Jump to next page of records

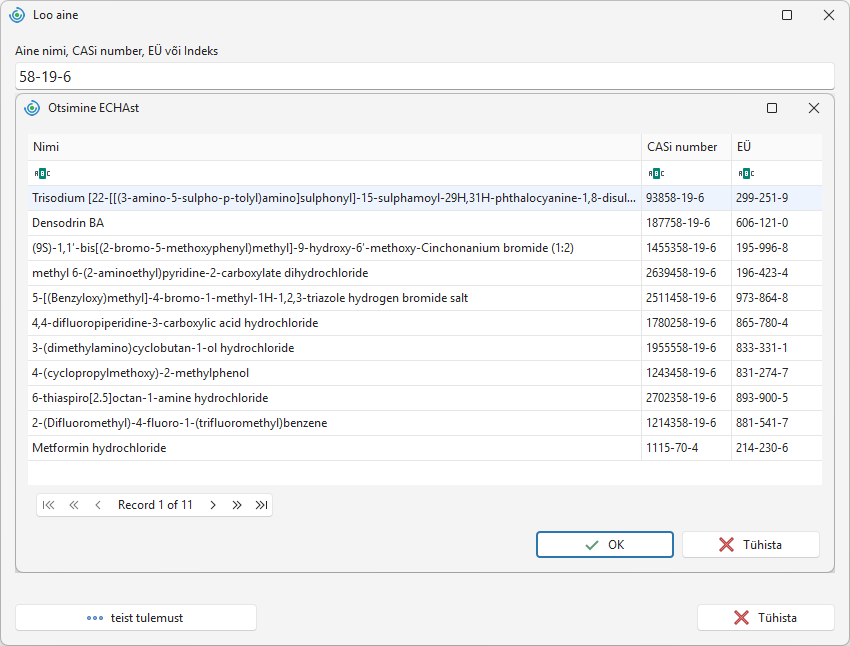pos(237,505)
